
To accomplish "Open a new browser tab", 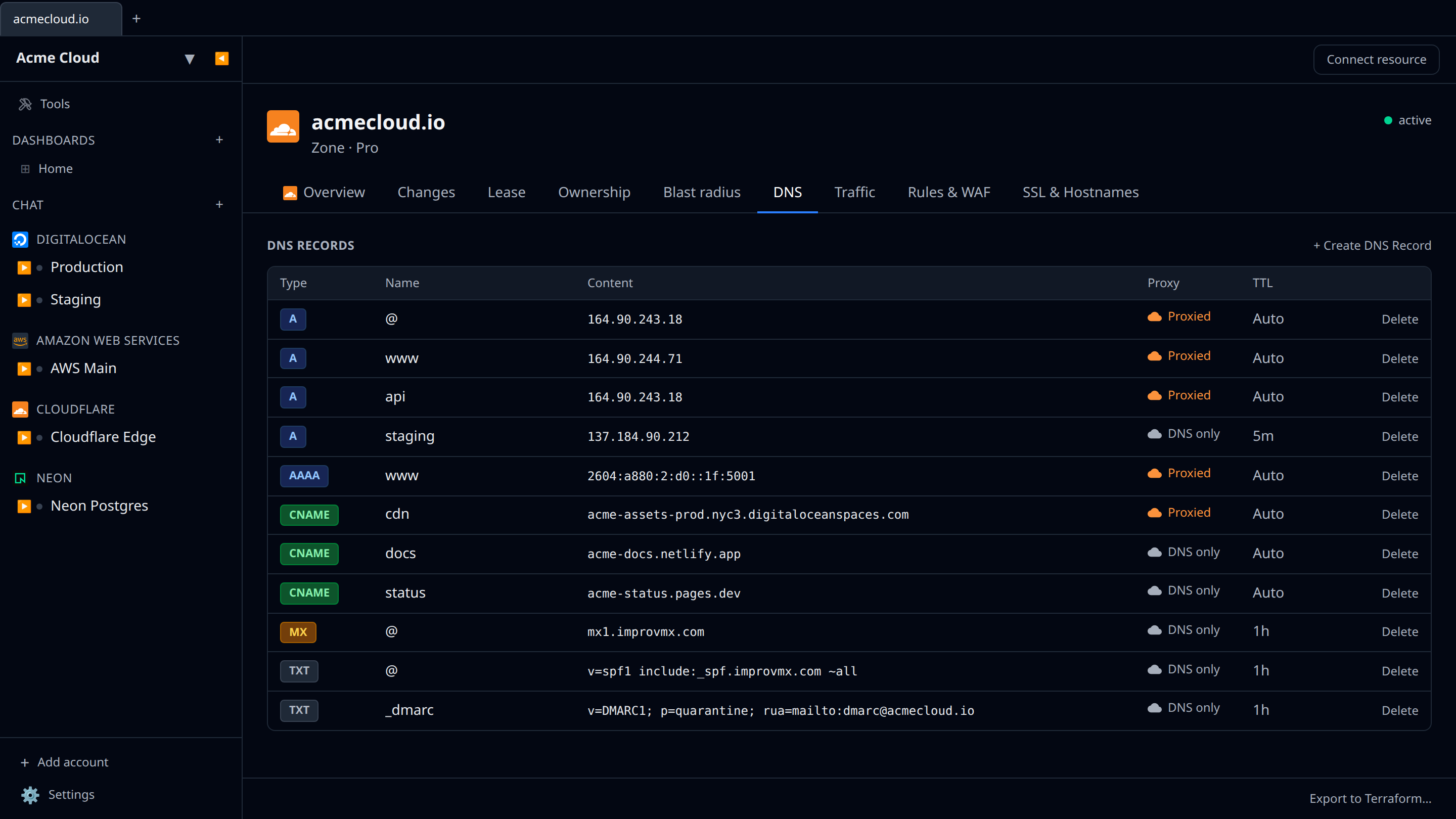I will pos(136,19).
